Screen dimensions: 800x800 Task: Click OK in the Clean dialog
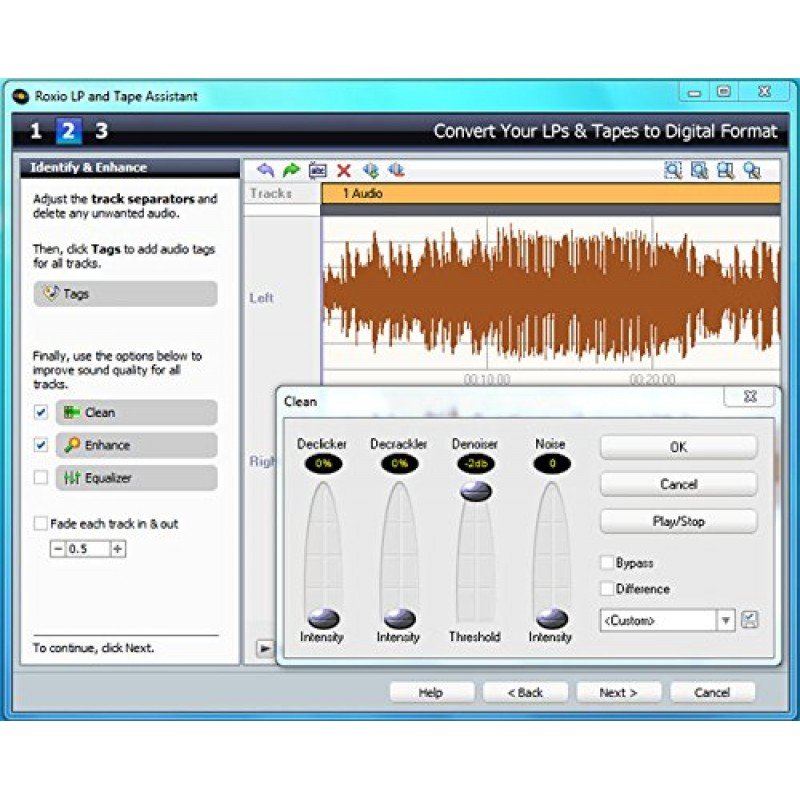click(x=678, y=447)
